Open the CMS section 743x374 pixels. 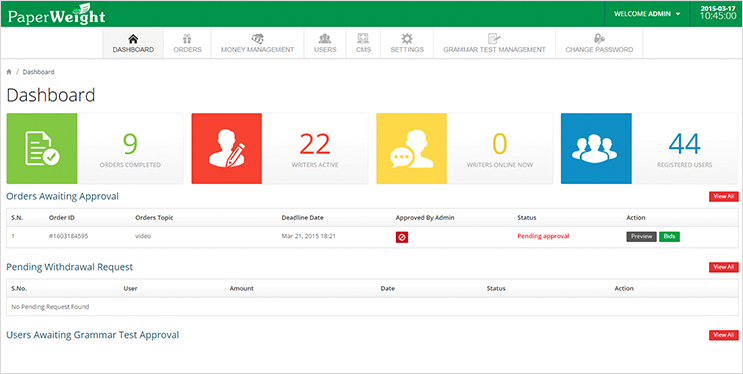363,43
